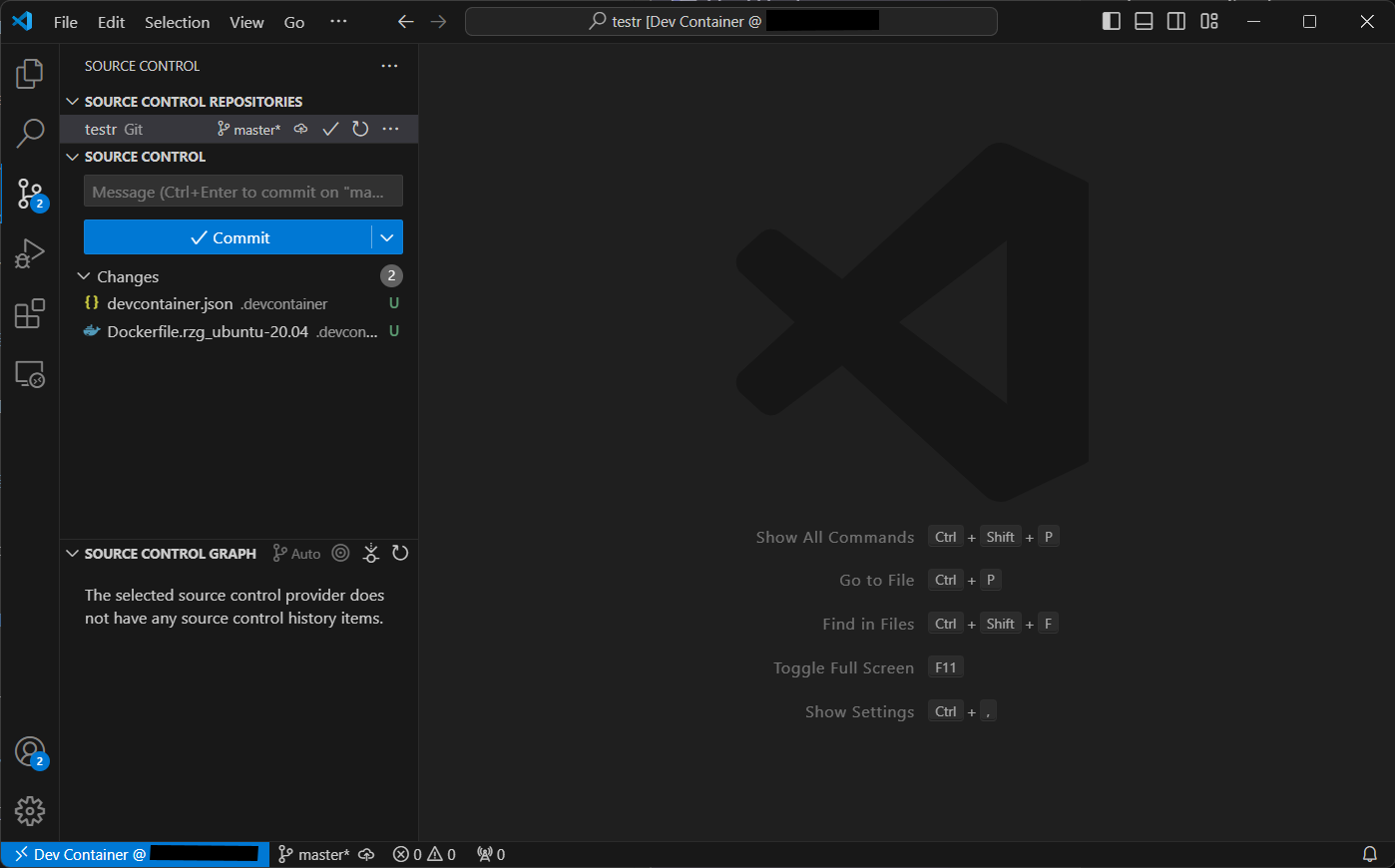Image resolution: width=1395 pixels, height=868 pixels.
Task: Open Source Control view icon with badge
Action: point(30,195)
